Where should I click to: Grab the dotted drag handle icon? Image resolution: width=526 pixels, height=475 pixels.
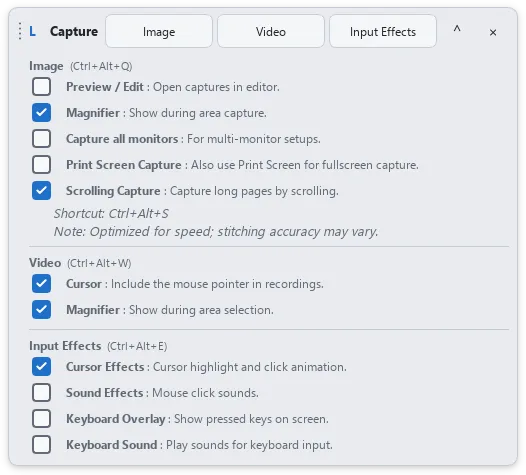pyautogui.click(x=20, y=31)
